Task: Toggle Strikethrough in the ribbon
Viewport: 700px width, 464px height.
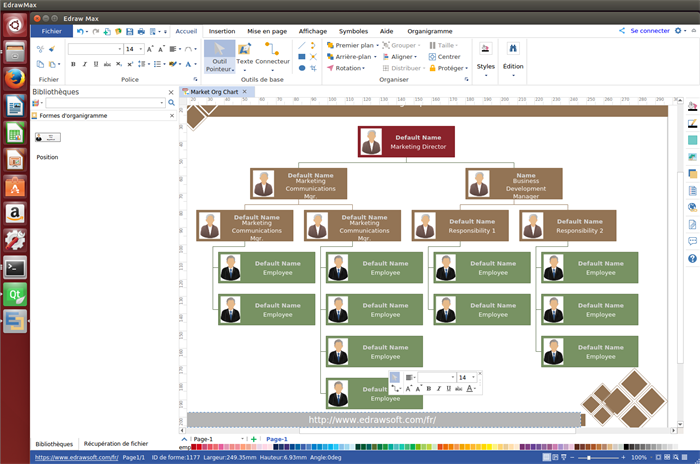Action: [107, 64]
